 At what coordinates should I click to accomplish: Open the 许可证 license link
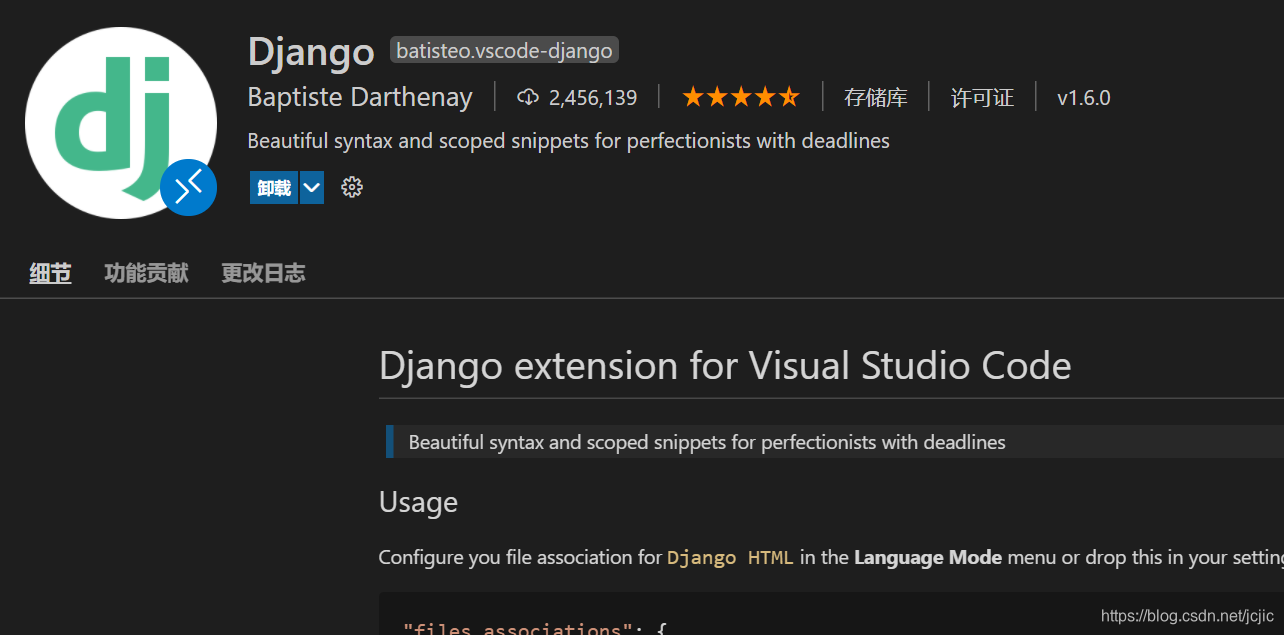[982, 97]
